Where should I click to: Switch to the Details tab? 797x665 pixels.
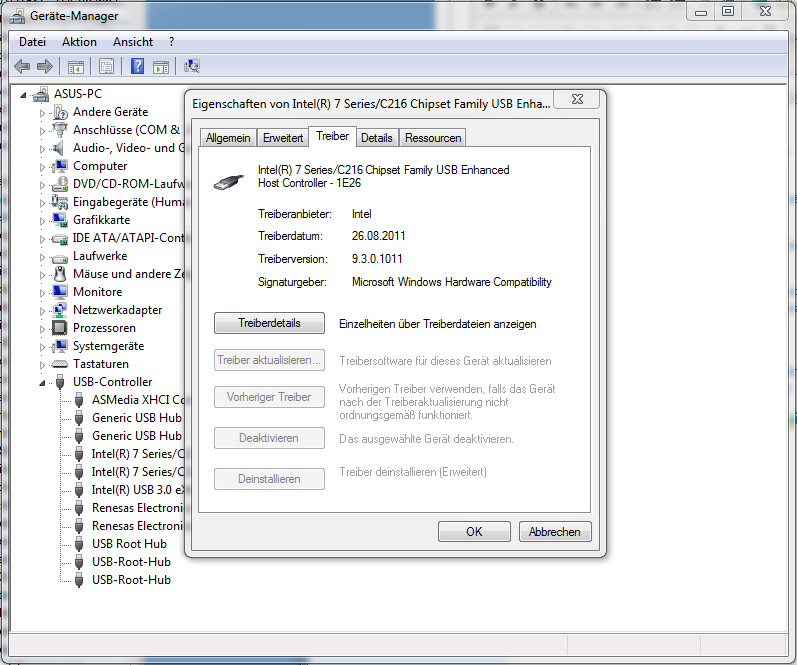point(377,138)
